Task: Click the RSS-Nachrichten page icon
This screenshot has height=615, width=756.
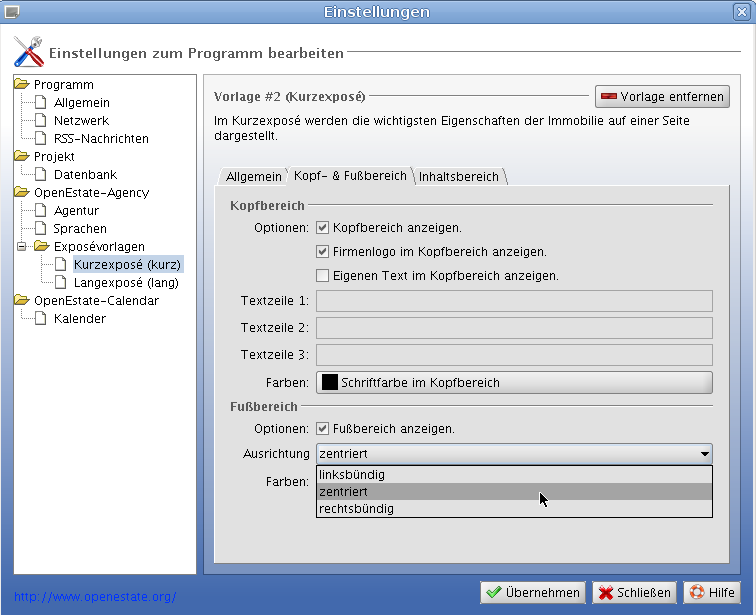Action: point(42,139)
